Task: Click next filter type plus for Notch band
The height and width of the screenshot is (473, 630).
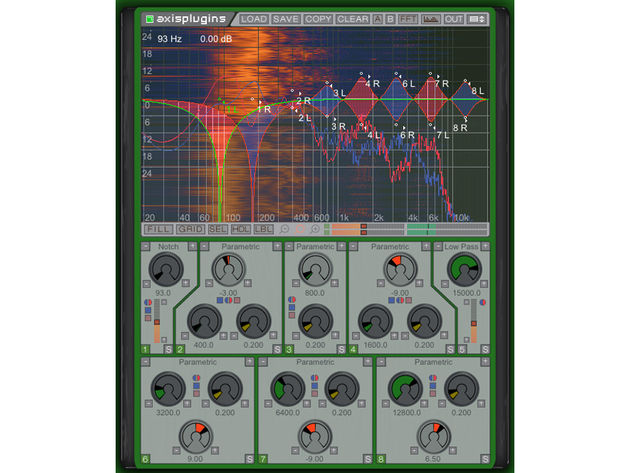Action: [193, 246]
